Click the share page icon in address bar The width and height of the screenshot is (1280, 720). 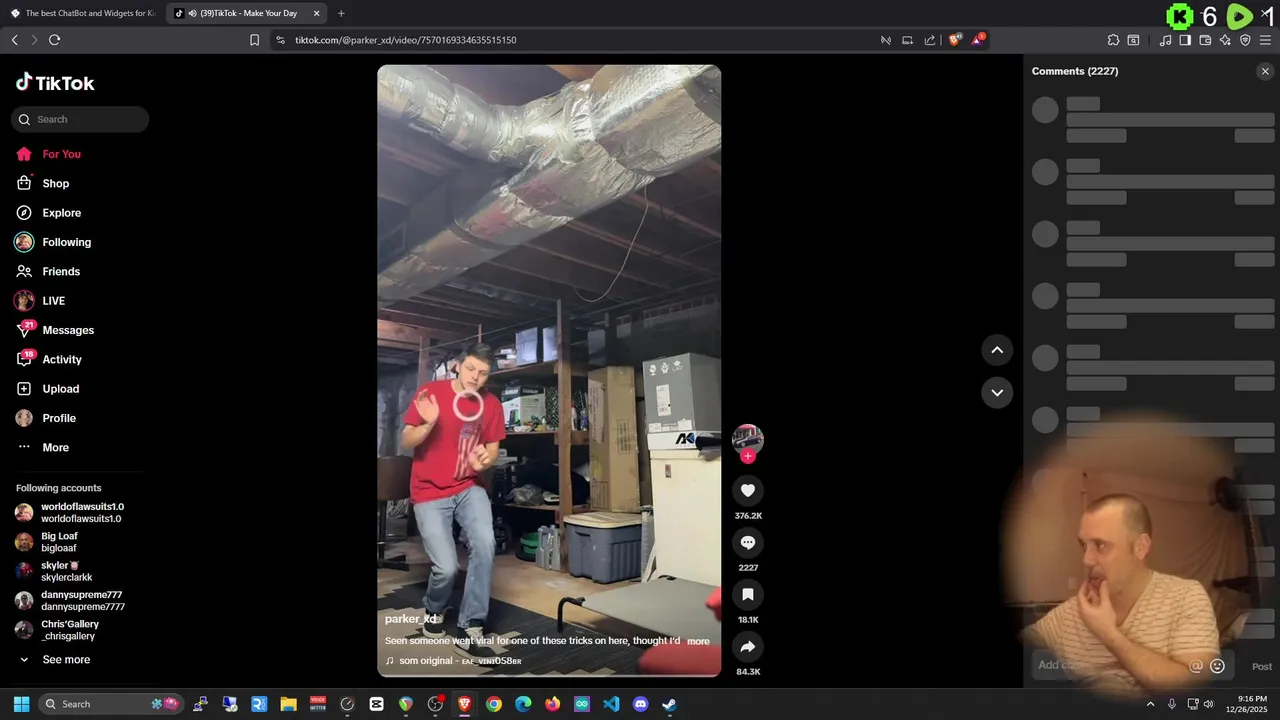(930, 40)
